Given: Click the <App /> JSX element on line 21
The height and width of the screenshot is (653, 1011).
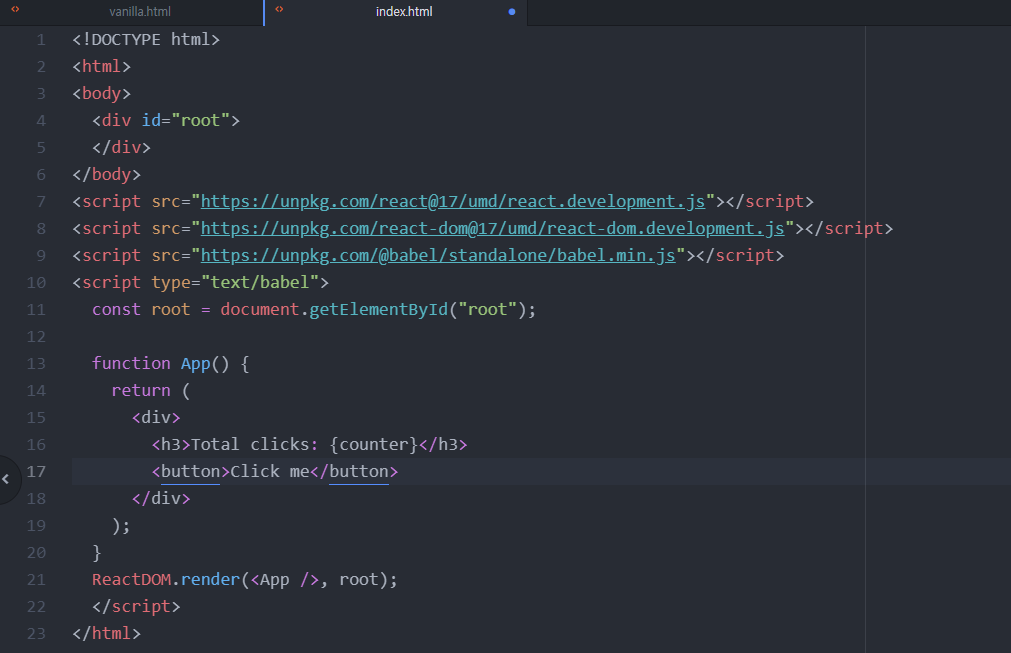Looking at the screenshot, I should pyautogui.click(x=284, y=580).
